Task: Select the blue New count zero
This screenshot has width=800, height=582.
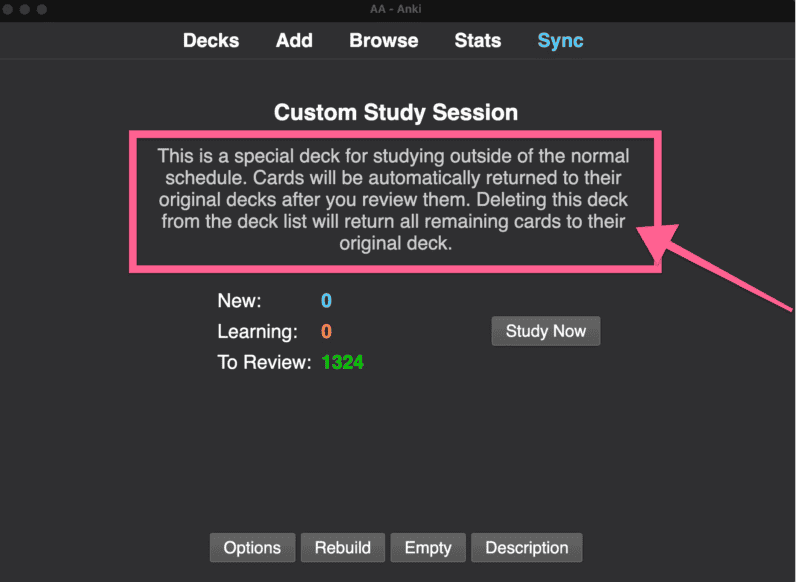Action: click(326, 300)
